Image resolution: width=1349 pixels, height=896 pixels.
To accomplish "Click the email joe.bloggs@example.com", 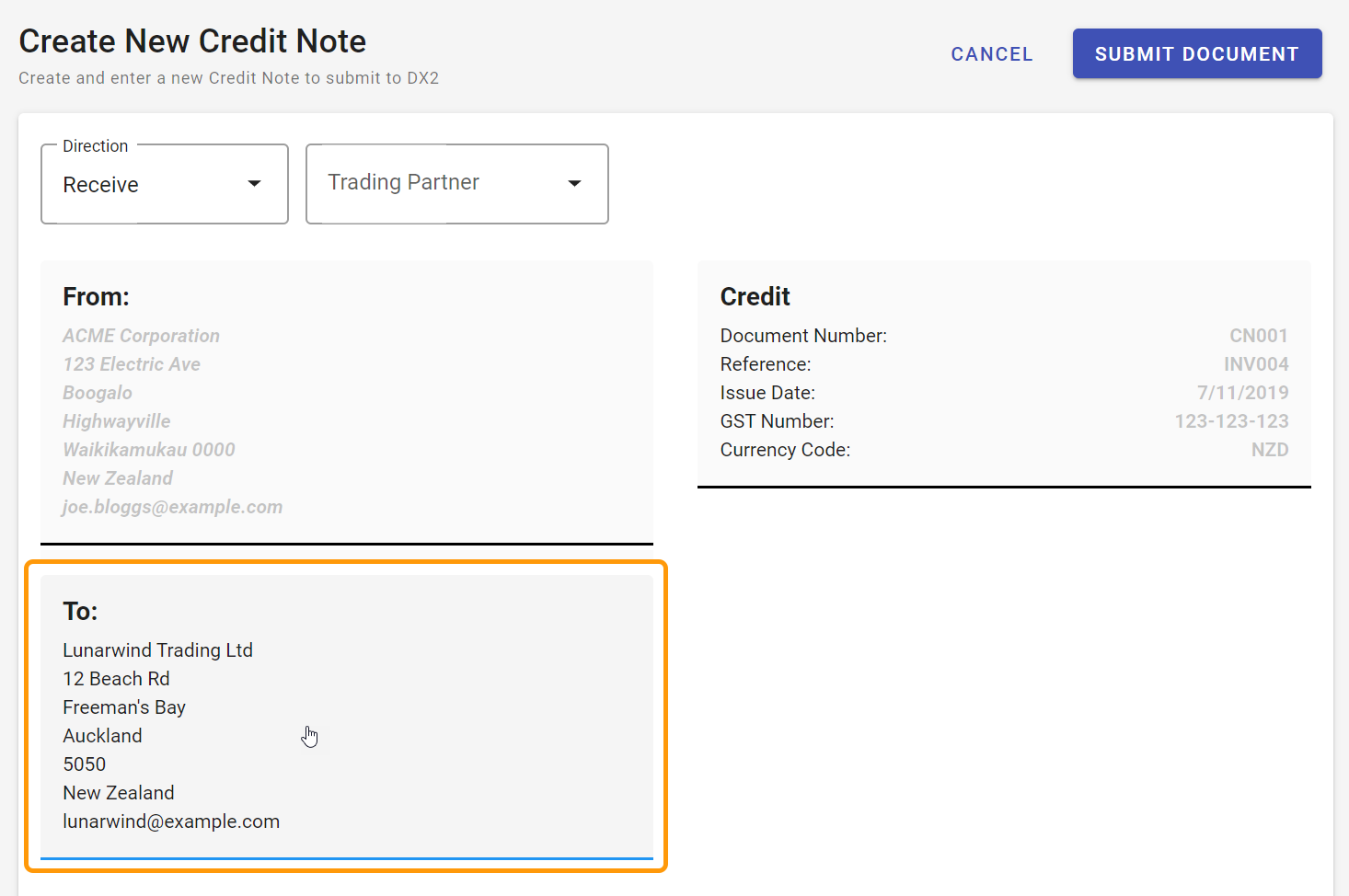I will pos(172,507).
